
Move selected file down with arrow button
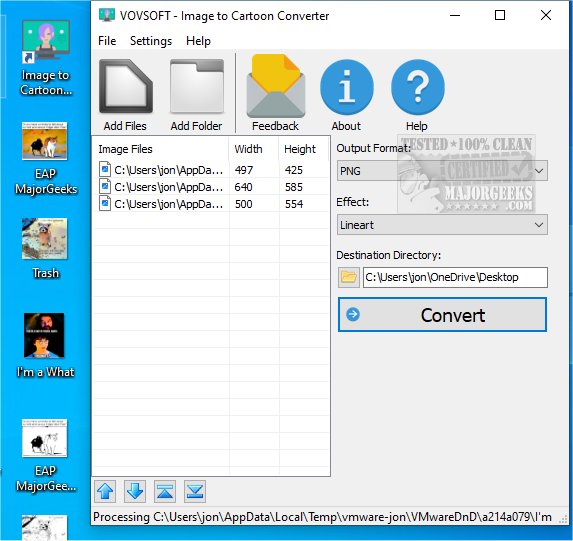pos(135,491)
